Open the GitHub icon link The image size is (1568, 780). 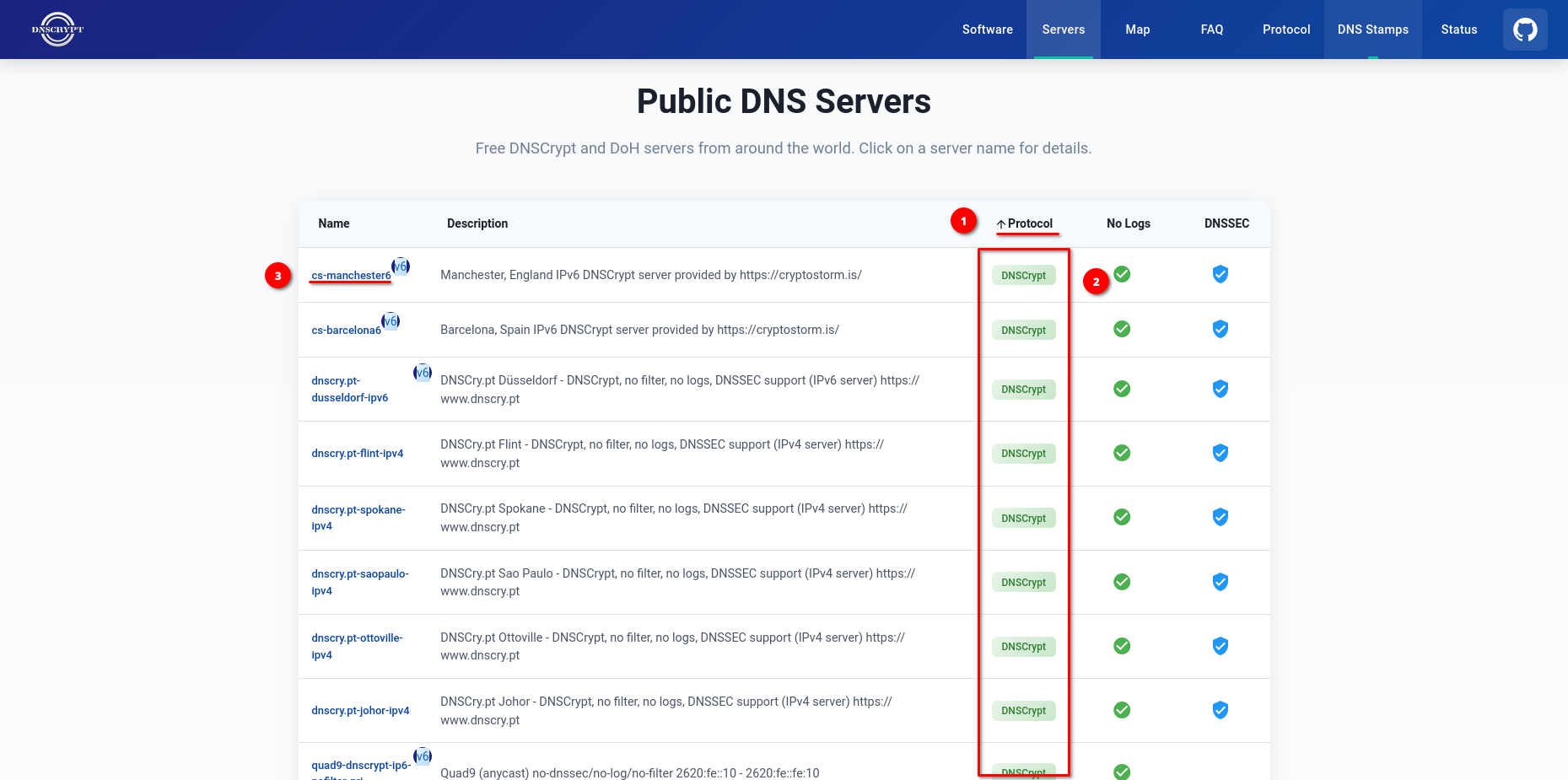(x=1525, y=30)
